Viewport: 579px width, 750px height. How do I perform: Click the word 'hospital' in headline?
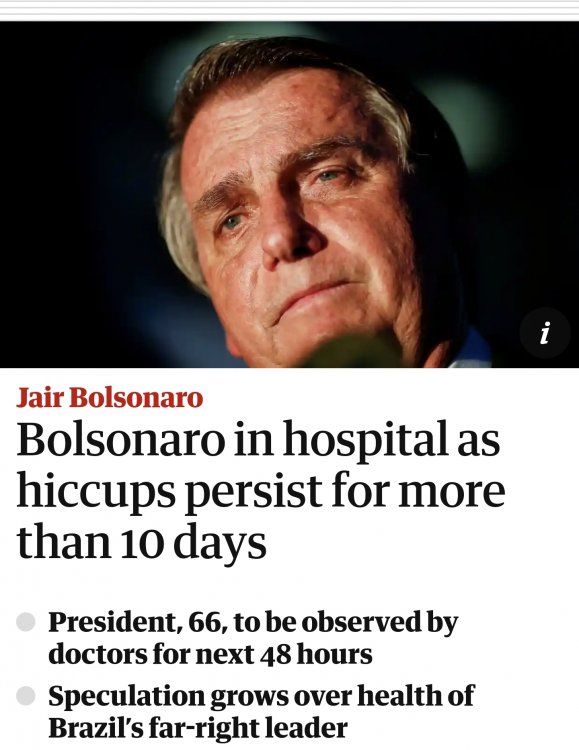tap(367, 441)
